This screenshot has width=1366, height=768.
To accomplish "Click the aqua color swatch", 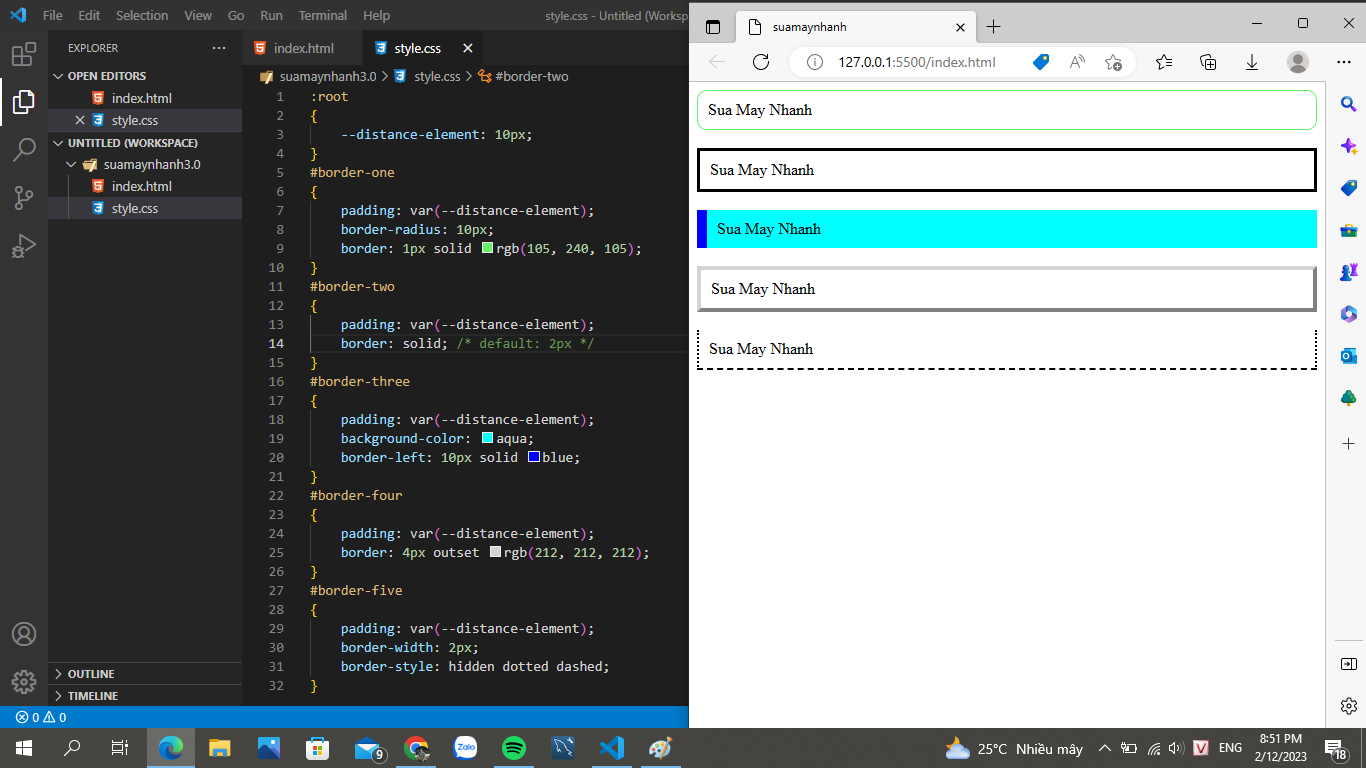I will (488, 438).
